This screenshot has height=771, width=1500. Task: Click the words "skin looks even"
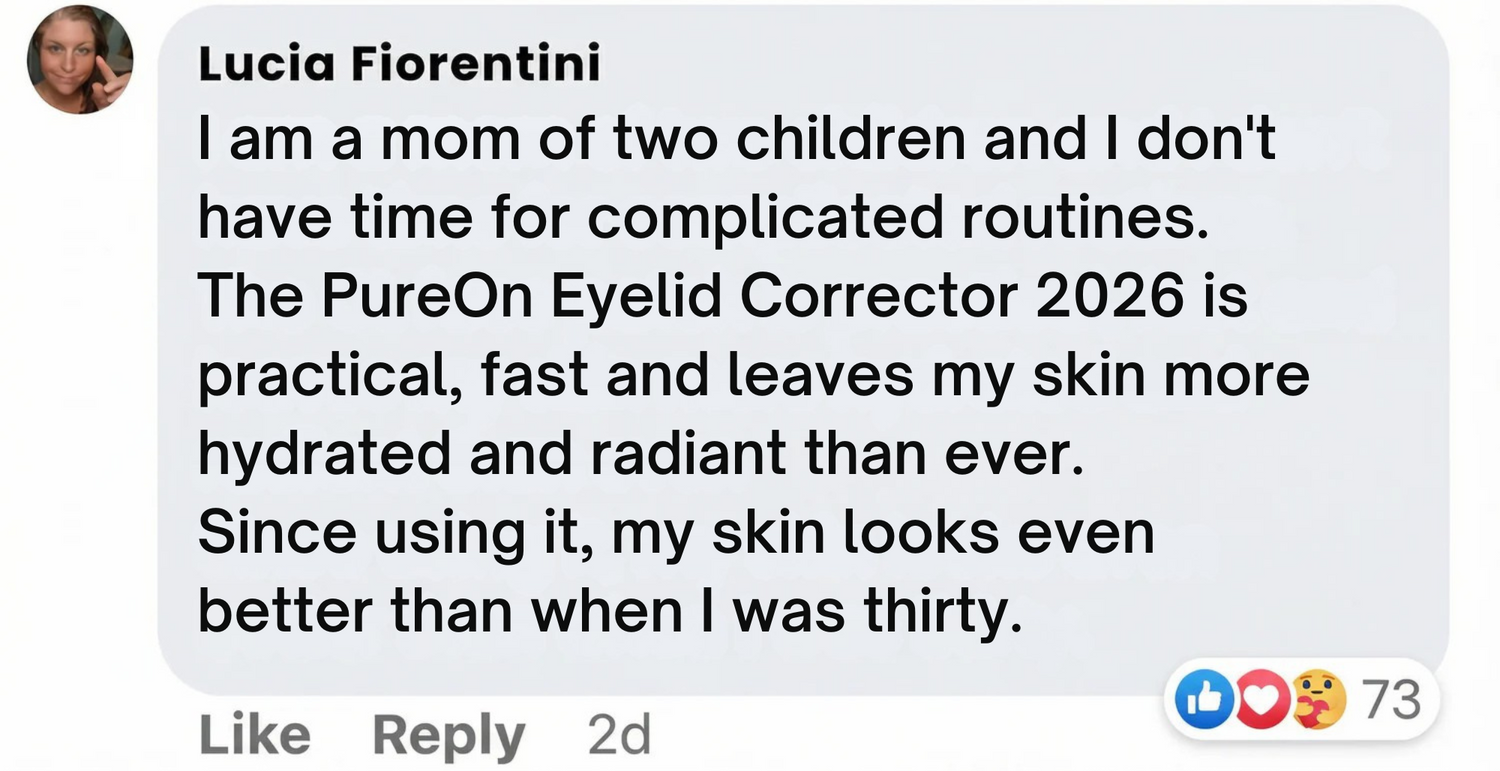(932, 532)
